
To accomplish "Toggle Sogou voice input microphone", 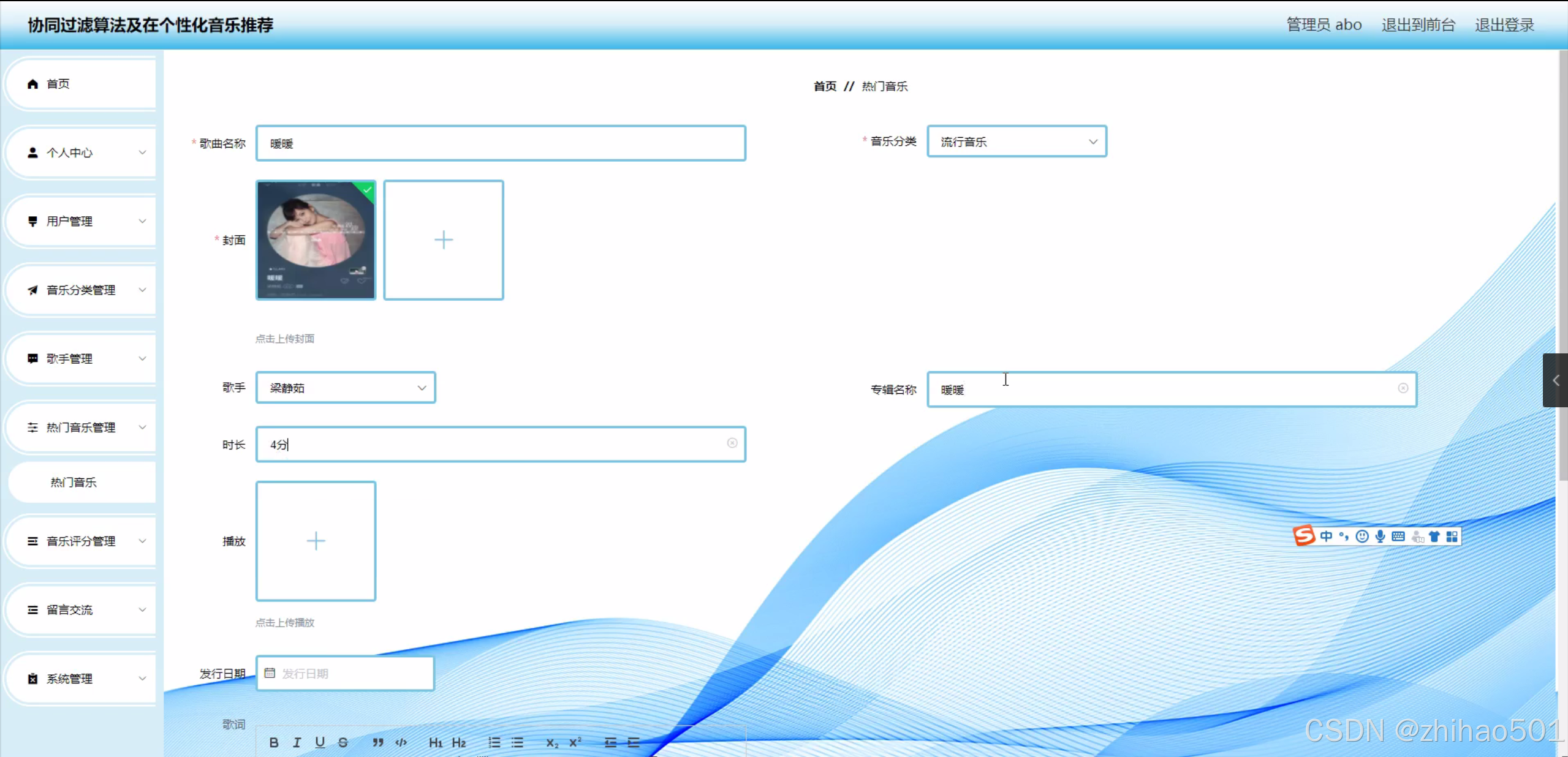I will pos(1380,537).
